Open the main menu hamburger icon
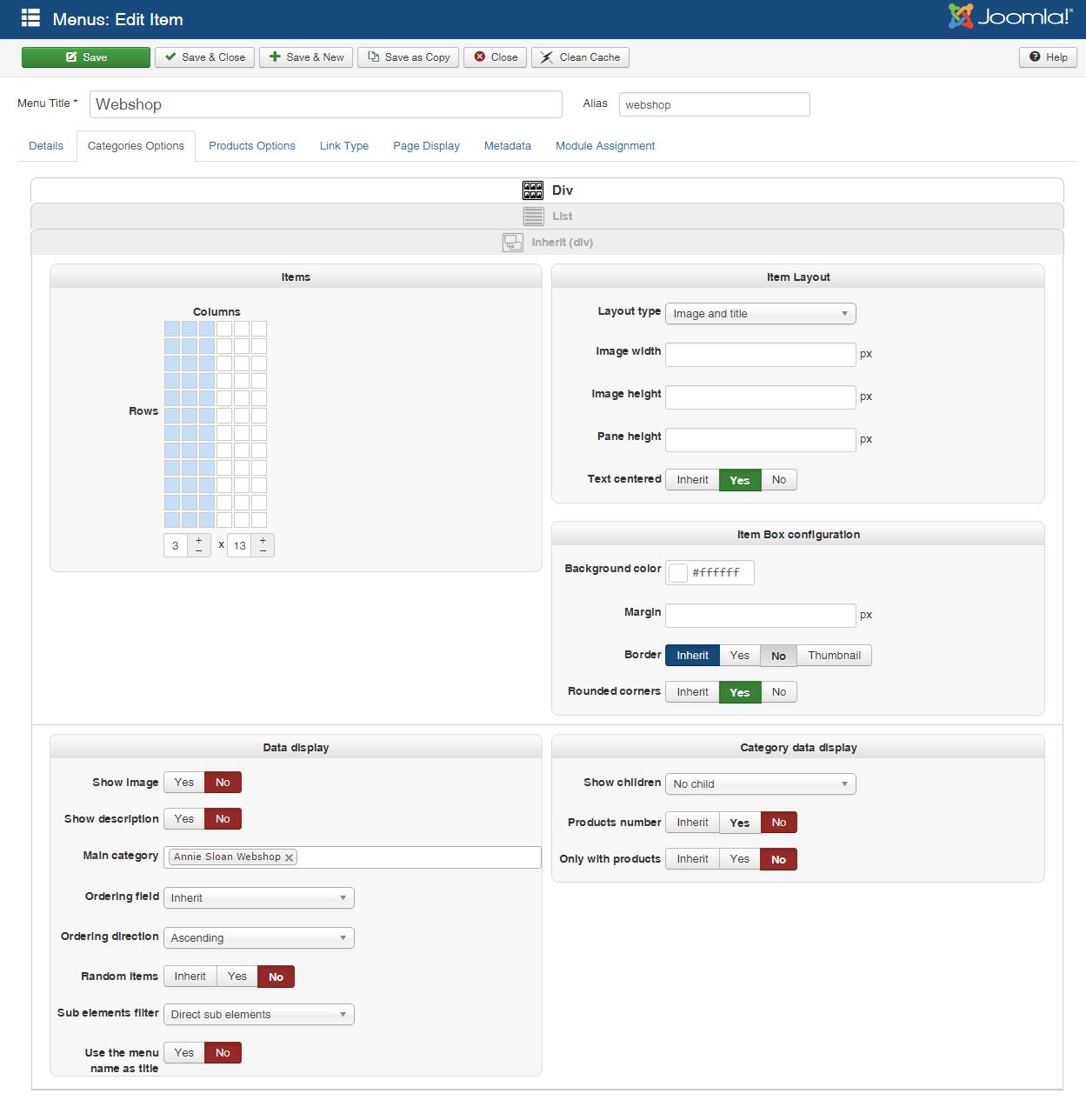 (30, 18)
